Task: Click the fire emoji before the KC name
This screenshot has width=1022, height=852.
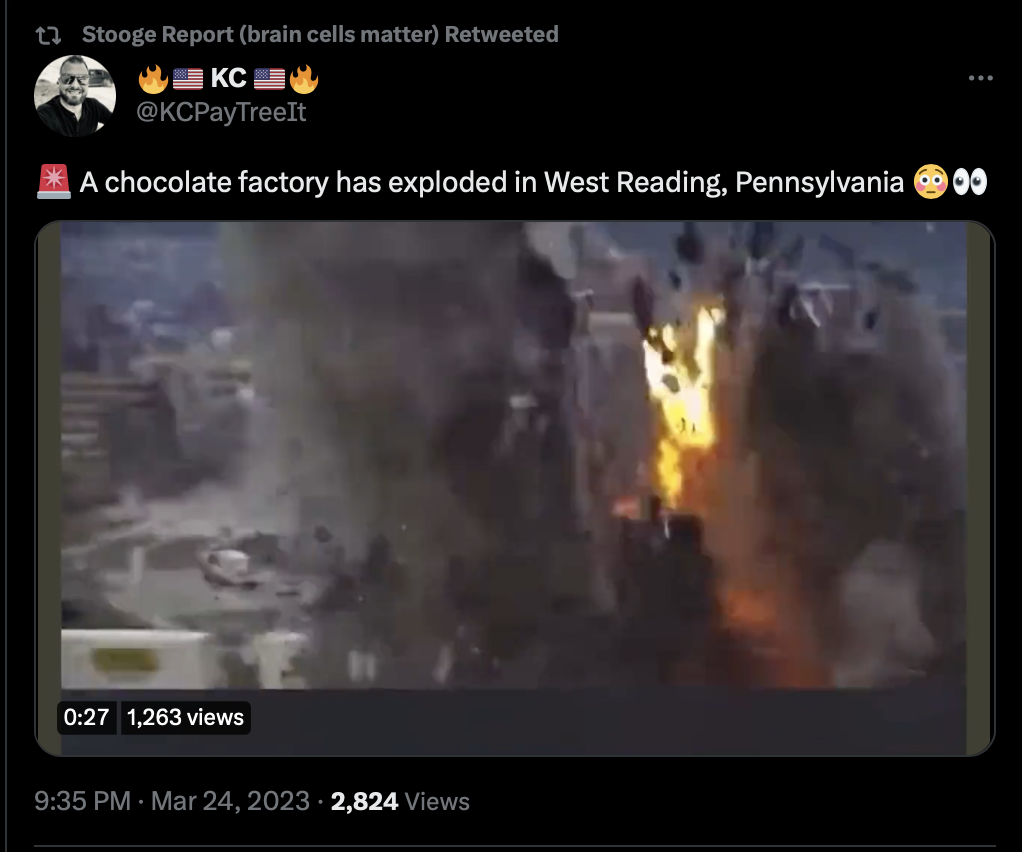Action: tap(153, 79)
